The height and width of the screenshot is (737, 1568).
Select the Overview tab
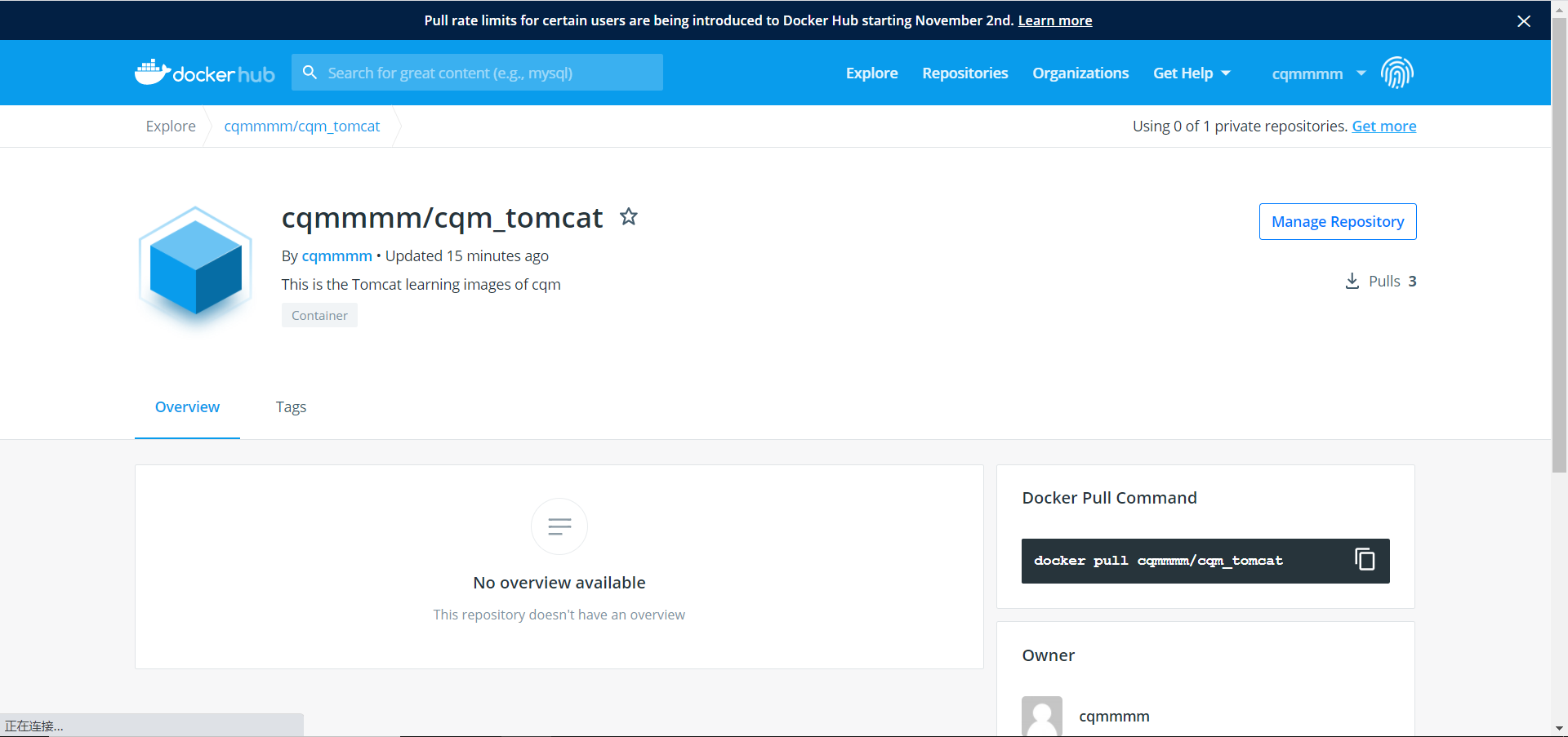click(x=187, y=406)
